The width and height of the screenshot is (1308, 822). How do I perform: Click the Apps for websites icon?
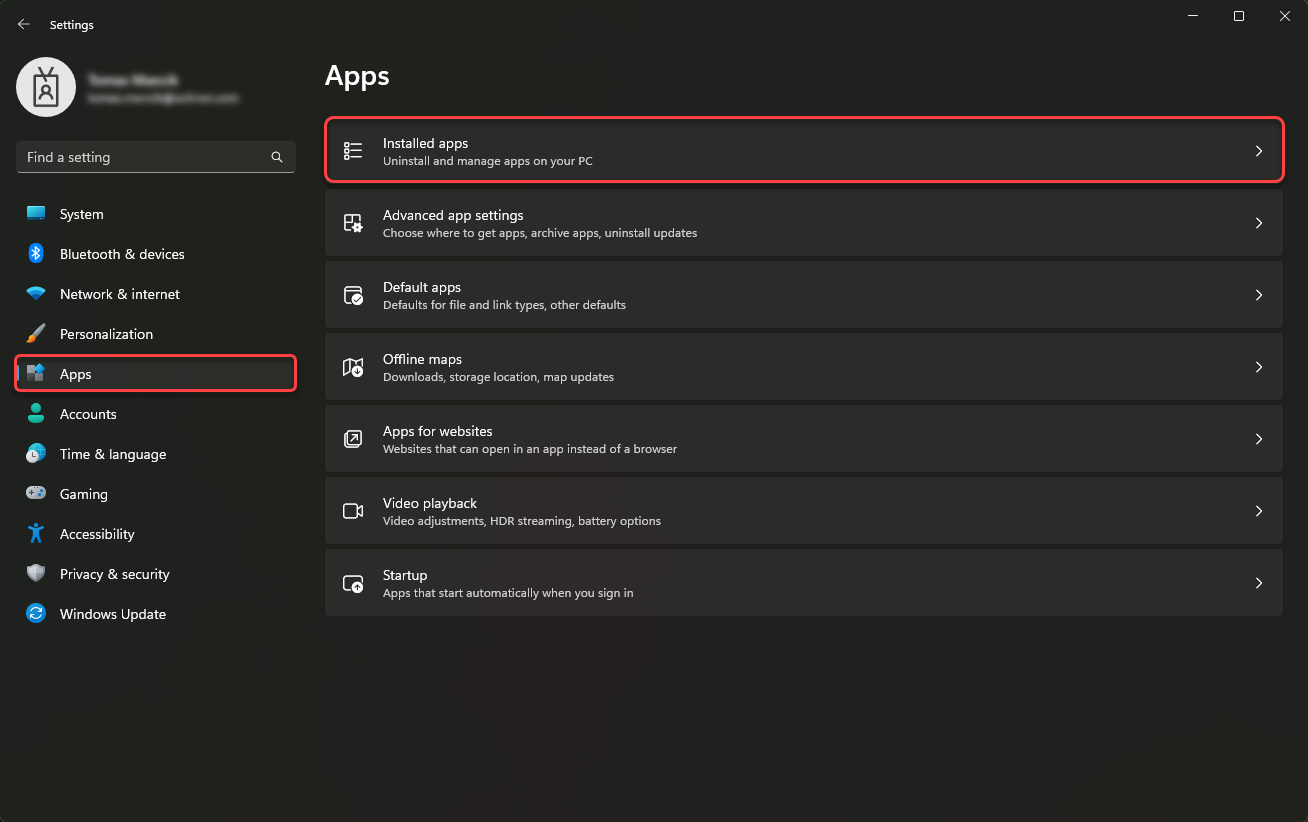tap(353, 439)
